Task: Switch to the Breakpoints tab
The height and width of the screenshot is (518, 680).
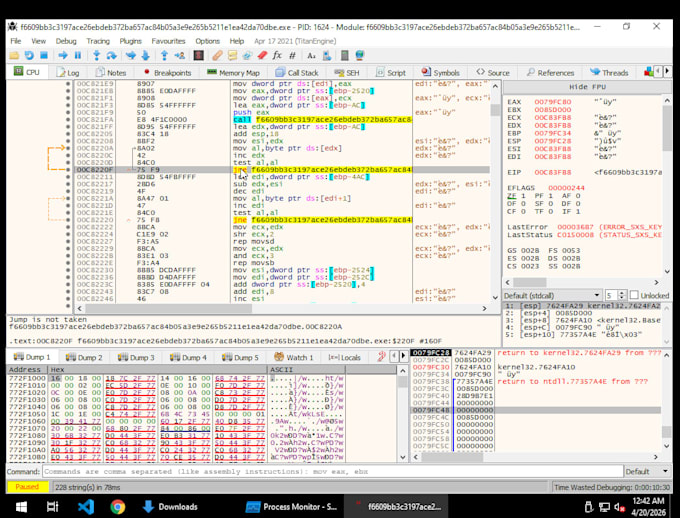Action: (167, 72)
